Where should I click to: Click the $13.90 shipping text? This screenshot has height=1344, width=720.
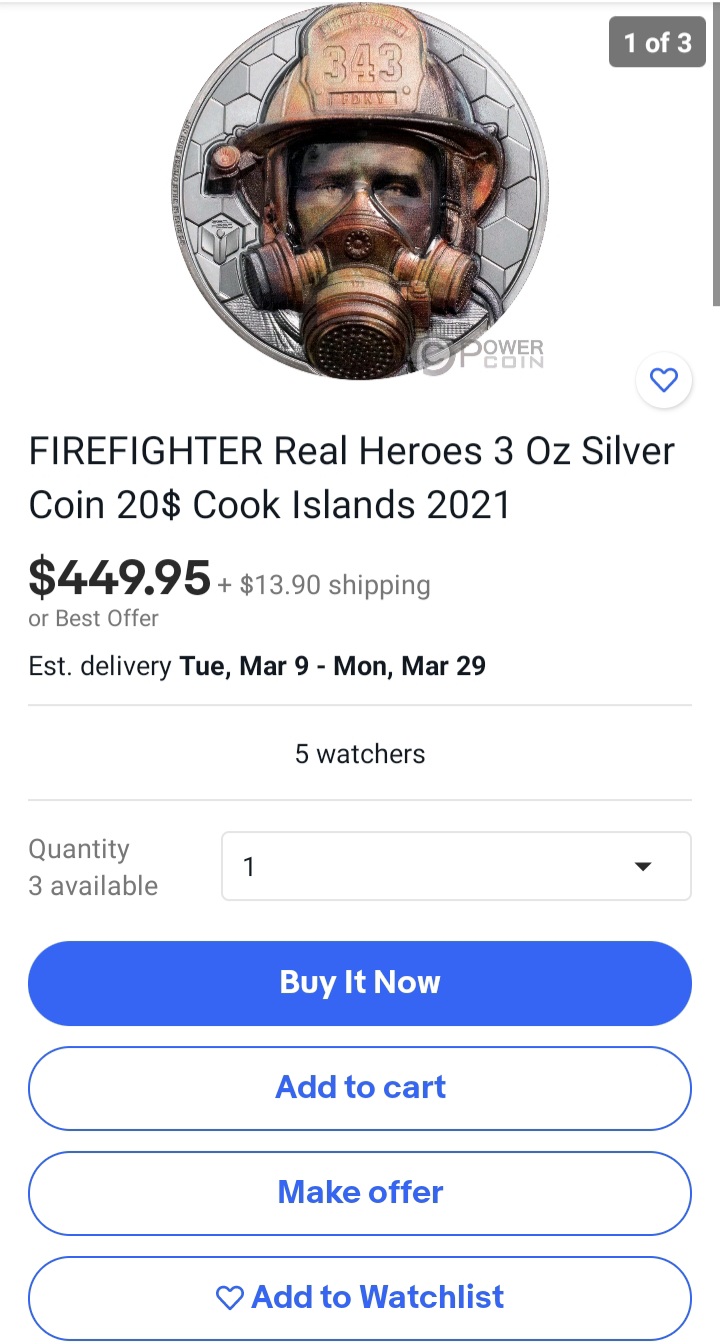pyautogui.click(x=334, y=585)
